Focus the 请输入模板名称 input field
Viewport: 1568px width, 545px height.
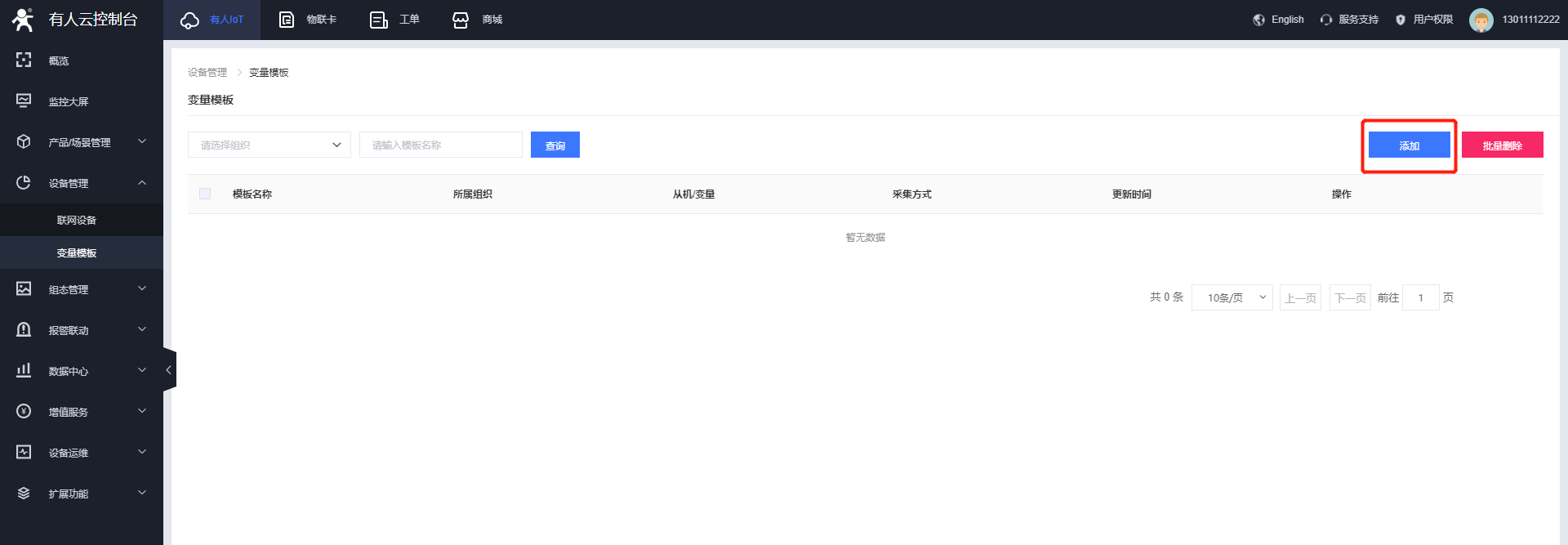coord(441,145)
